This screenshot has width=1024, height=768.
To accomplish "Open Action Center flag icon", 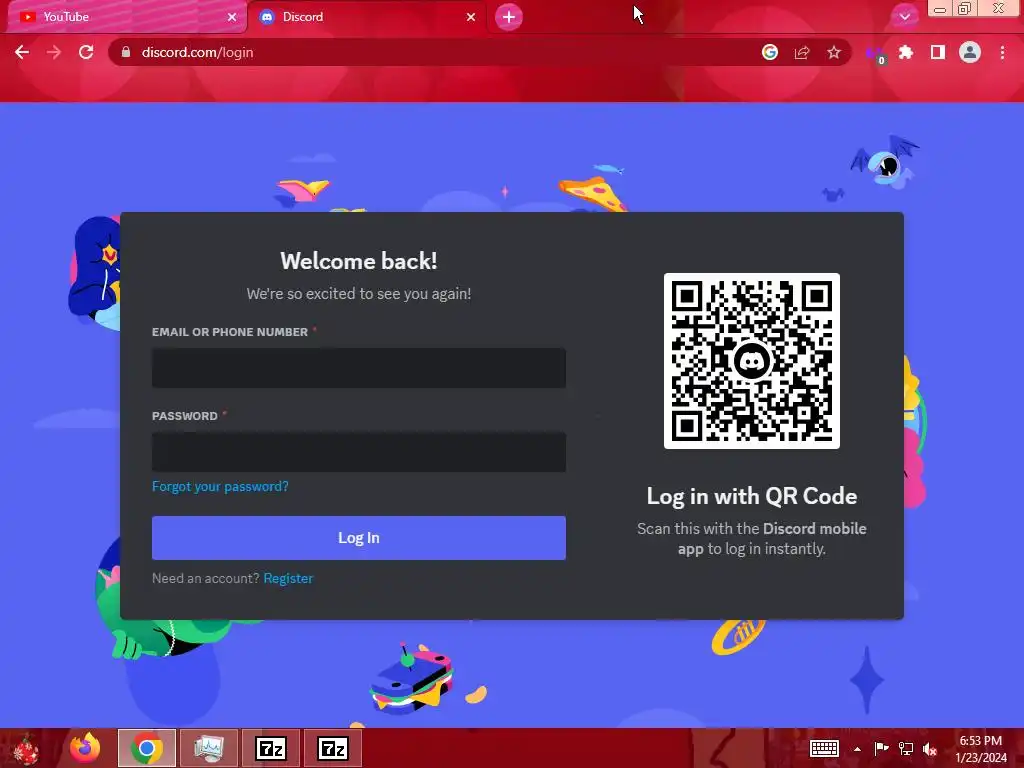I will click(881, 748).
